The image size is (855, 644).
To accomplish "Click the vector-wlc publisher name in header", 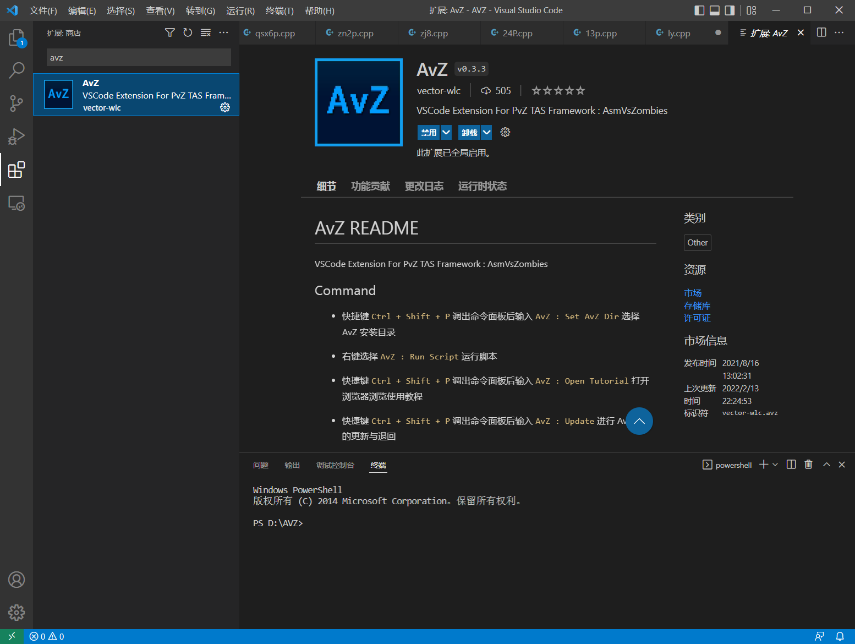I will [438, 91].
